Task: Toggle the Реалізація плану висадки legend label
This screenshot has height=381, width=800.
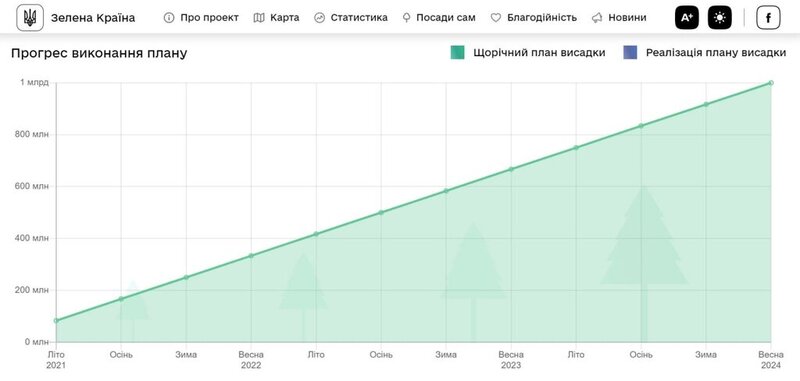Action: click(716, 53)
